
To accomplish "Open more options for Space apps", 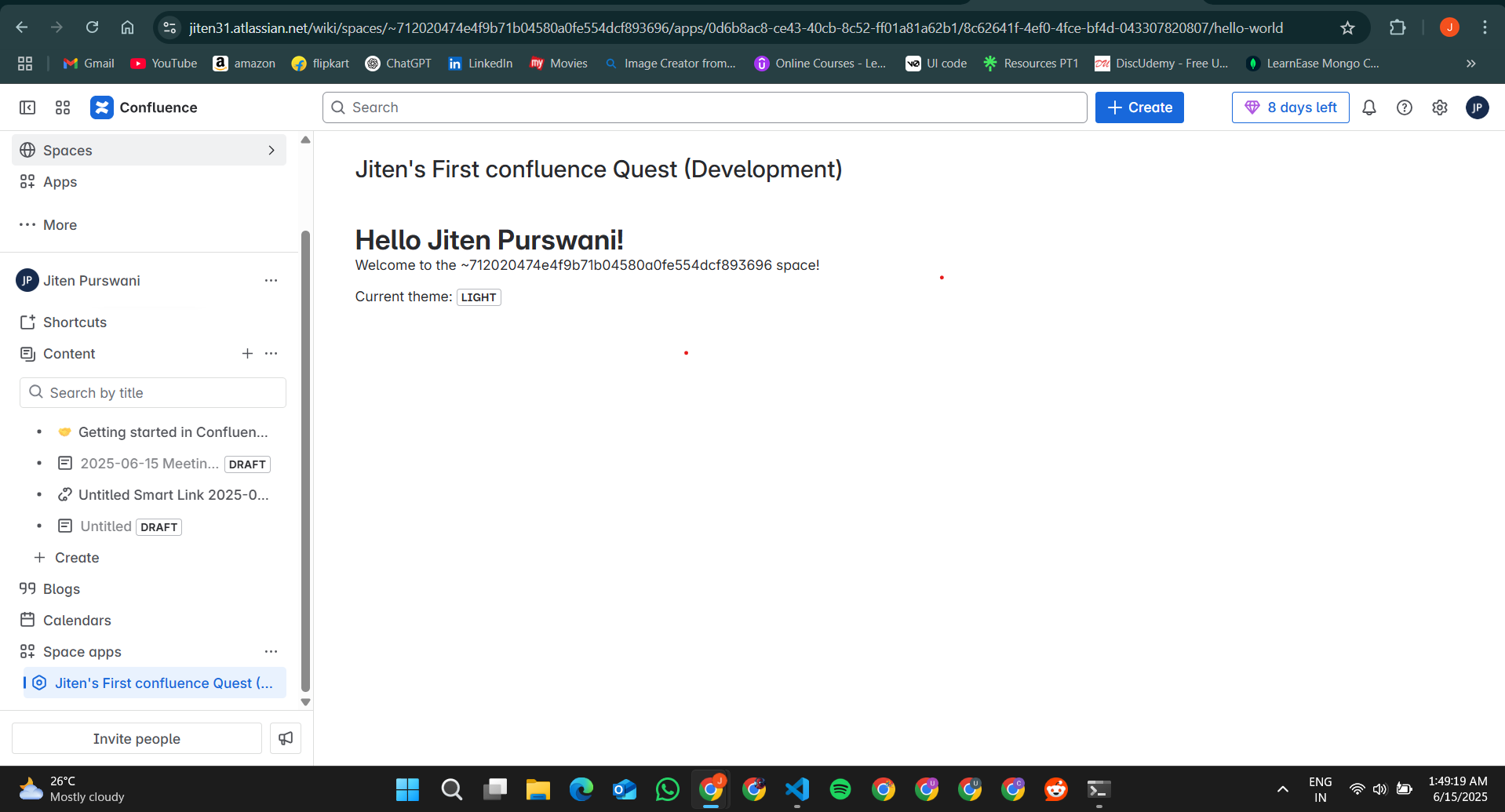I will [x=271, y=651].
